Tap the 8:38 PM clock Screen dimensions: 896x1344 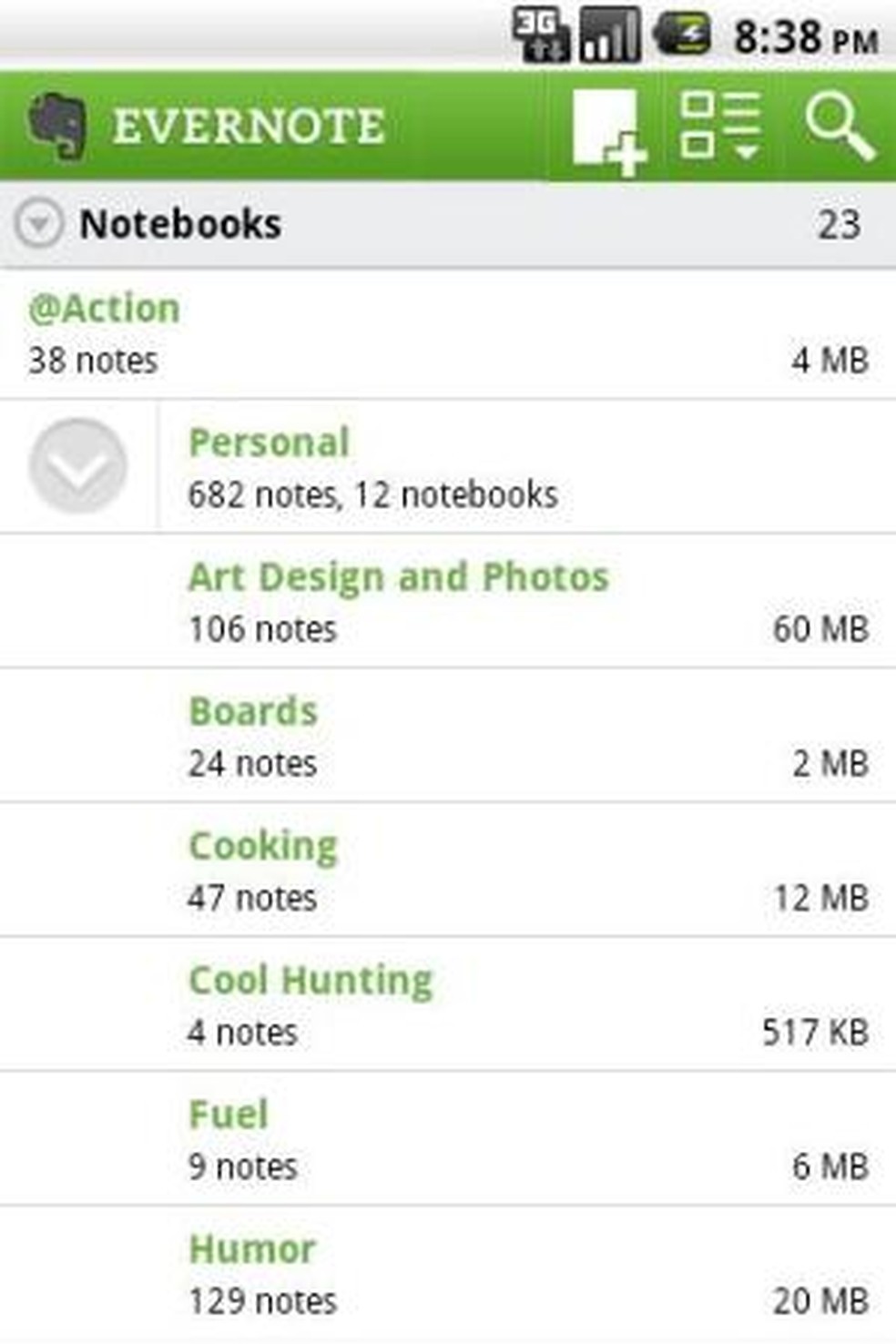(x=805, y=38)
